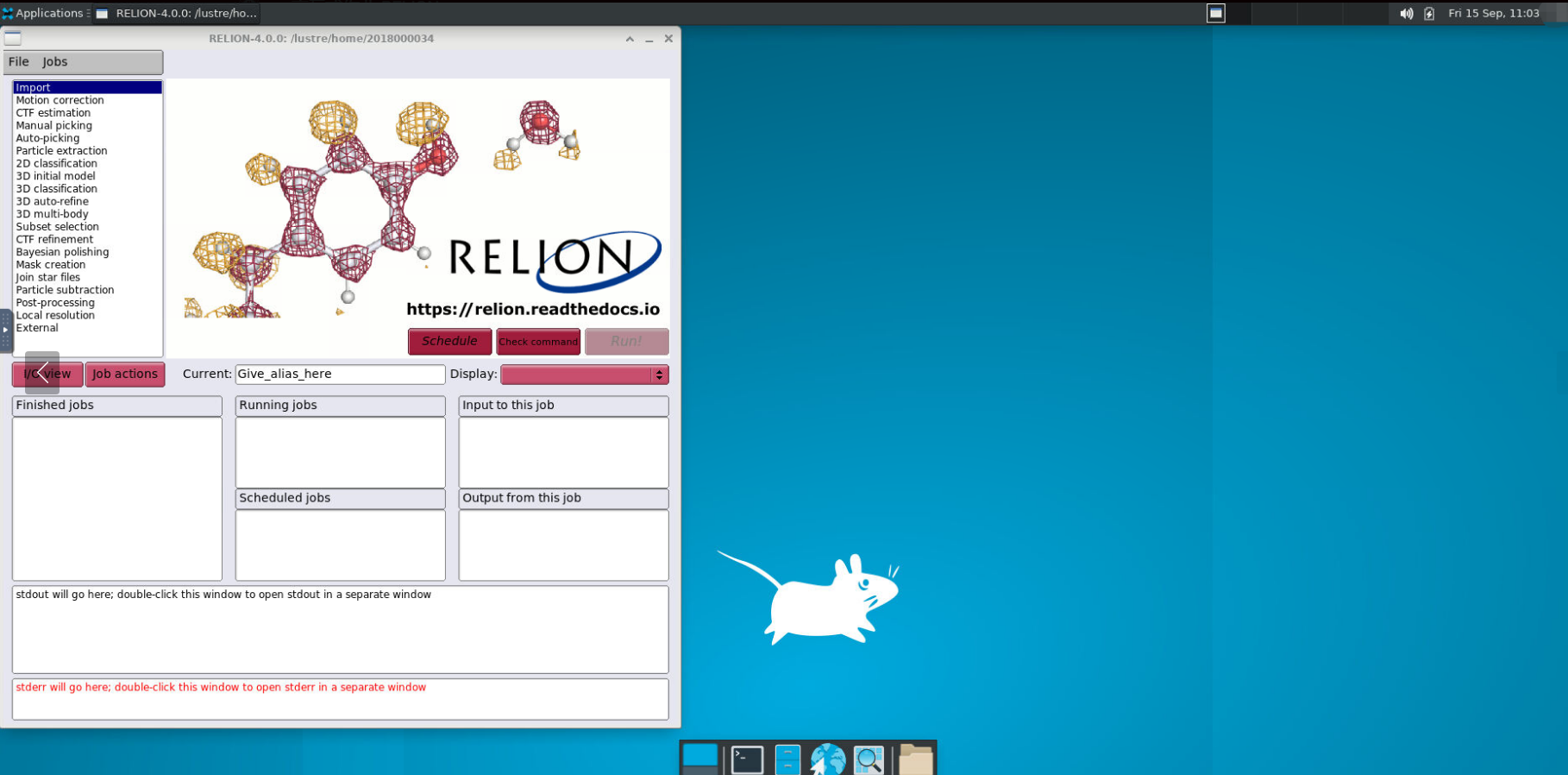
Task: Select Post-processing job type
Action: coord(87,303)
